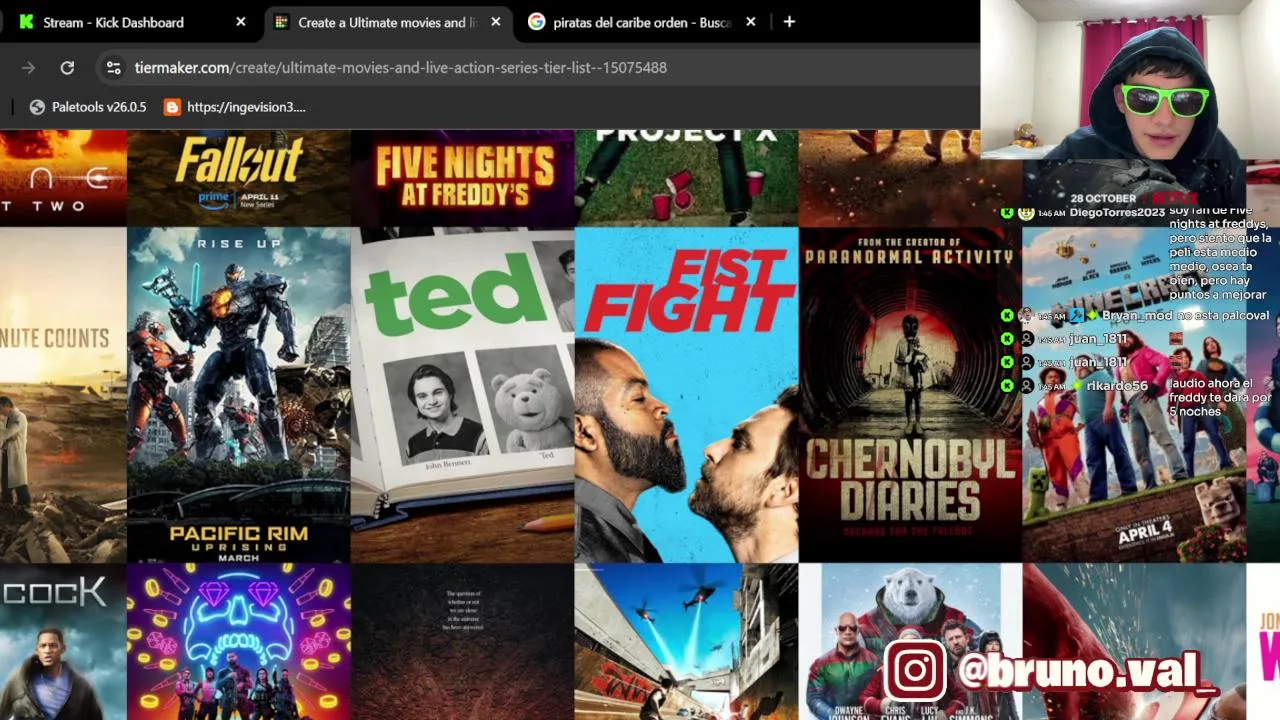Click the TierMaker favicon on the active tab

coord(281,22)
